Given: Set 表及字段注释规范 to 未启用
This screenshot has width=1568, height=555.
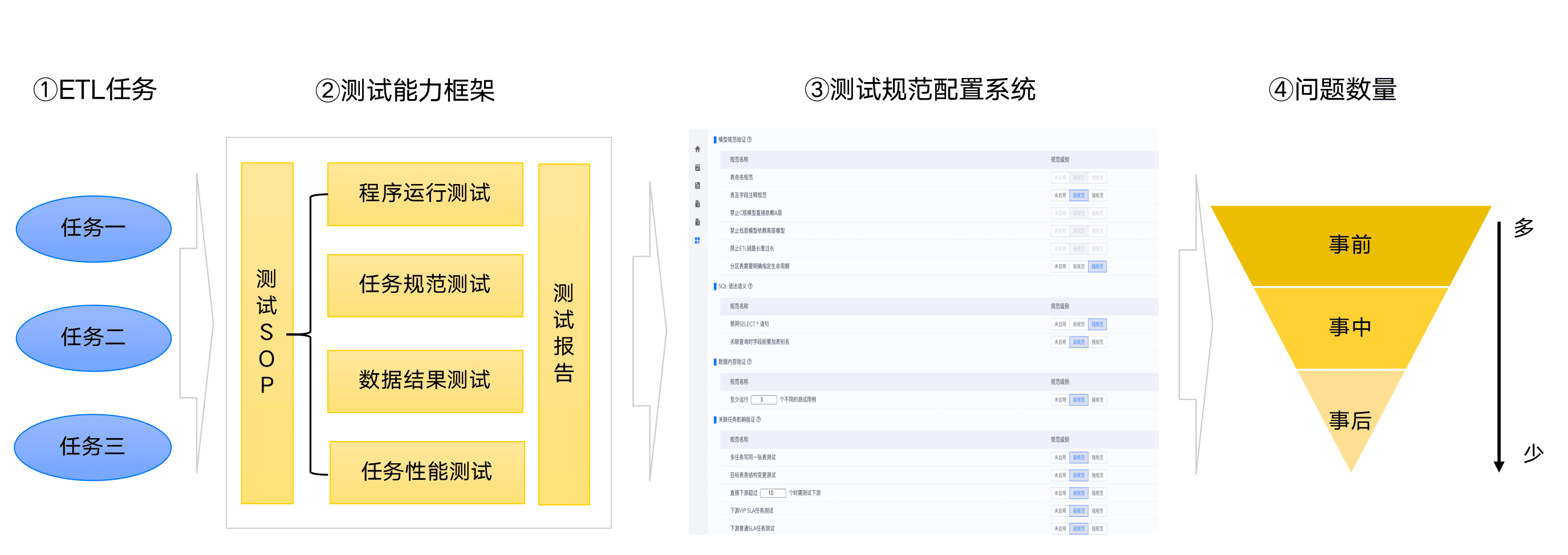Looking at the screenshot, I should coord(1060,195).
